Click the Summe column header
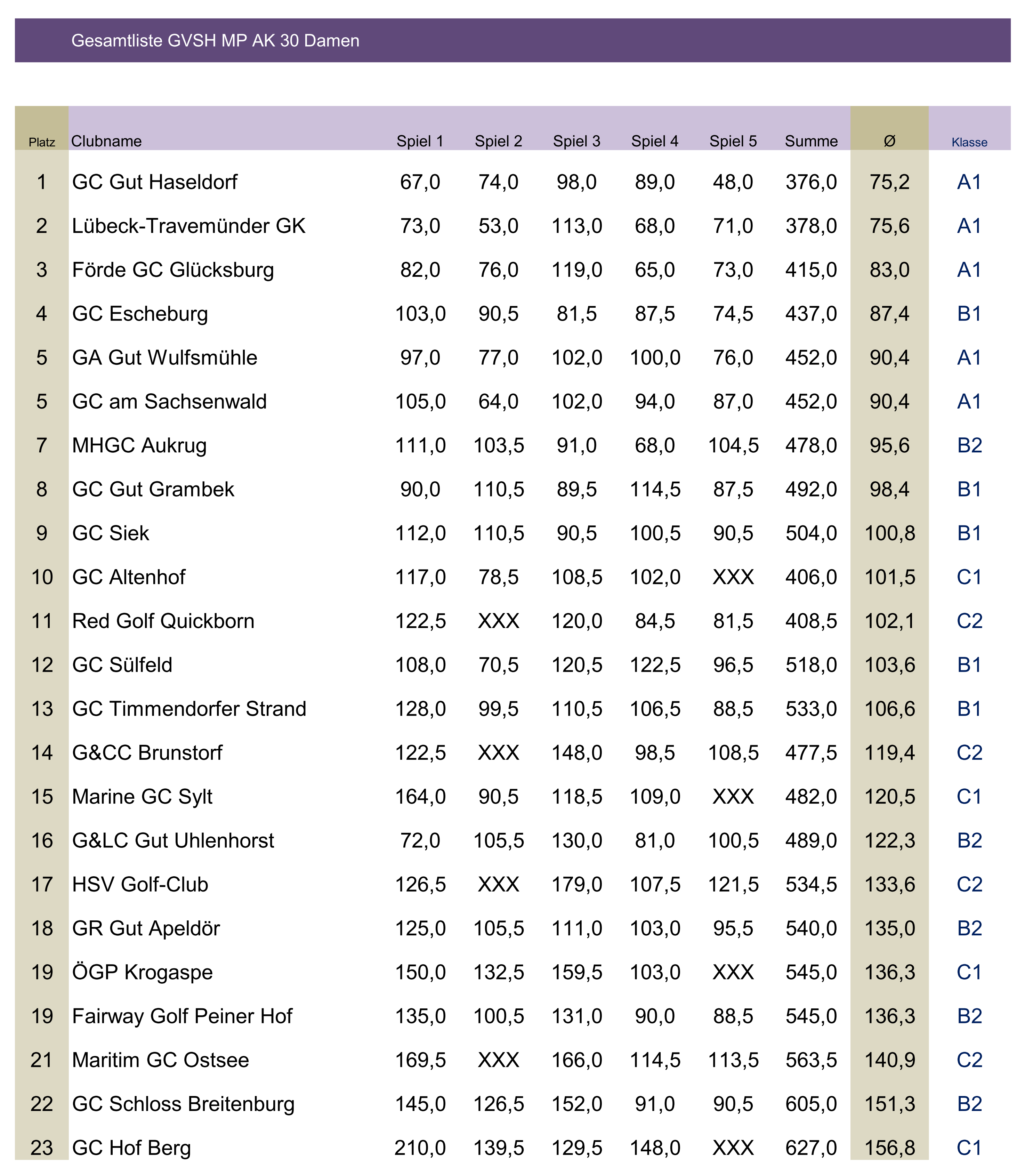This screenshot has height=1176, width=1025. [811, 141]
